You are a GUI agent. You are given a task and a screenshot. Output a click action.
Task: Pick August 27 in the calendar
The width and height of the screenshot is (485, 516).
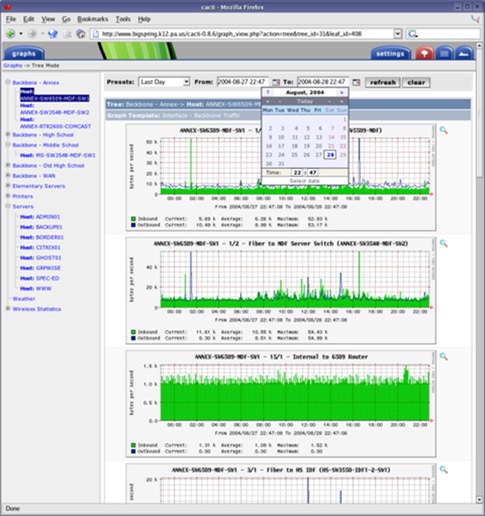pyautogui.click(x=319, y=155)
